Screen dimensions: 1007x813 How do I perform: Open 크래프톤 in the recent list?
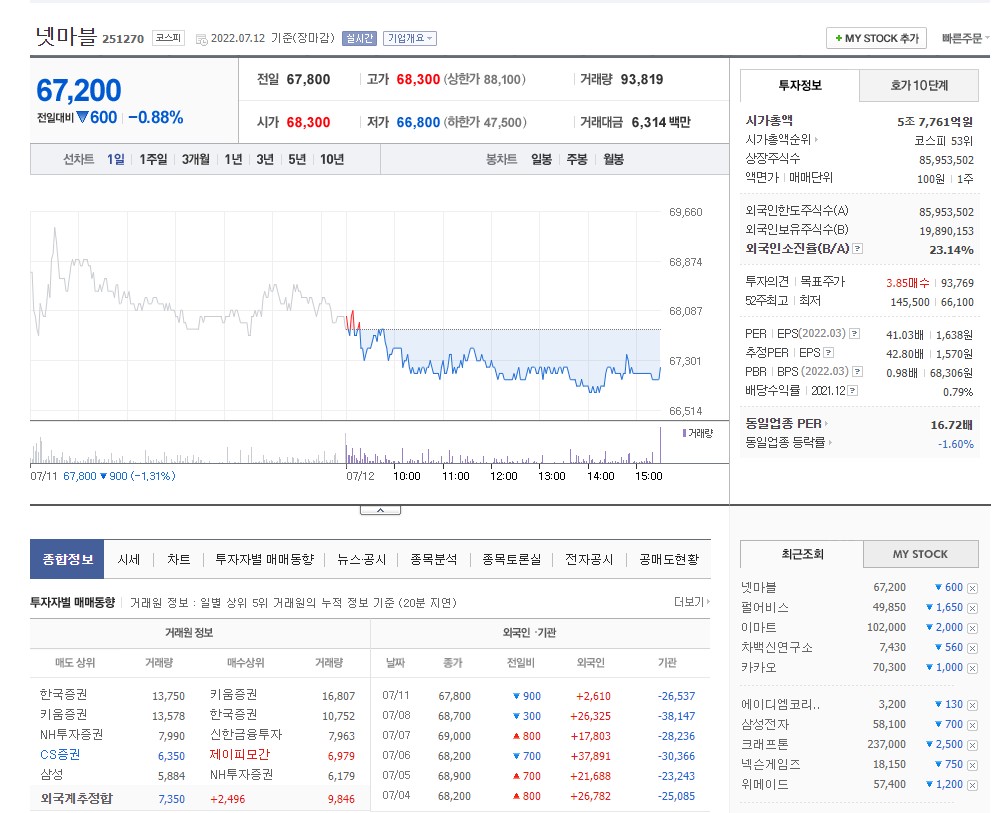click(x=764, y=744)
